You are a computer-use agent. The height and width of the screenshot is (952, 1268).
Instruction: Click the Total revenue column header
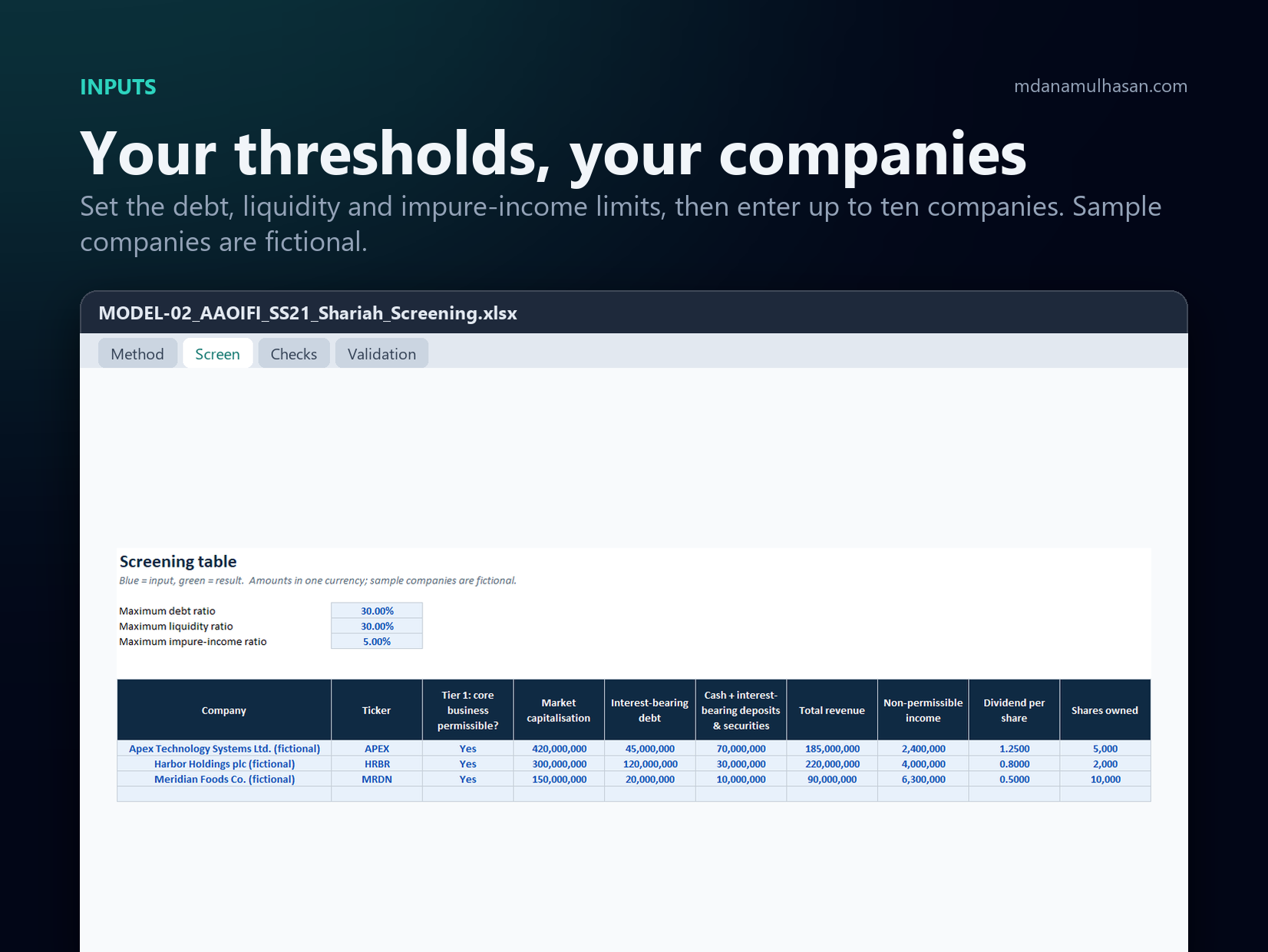tap(832, 710)
